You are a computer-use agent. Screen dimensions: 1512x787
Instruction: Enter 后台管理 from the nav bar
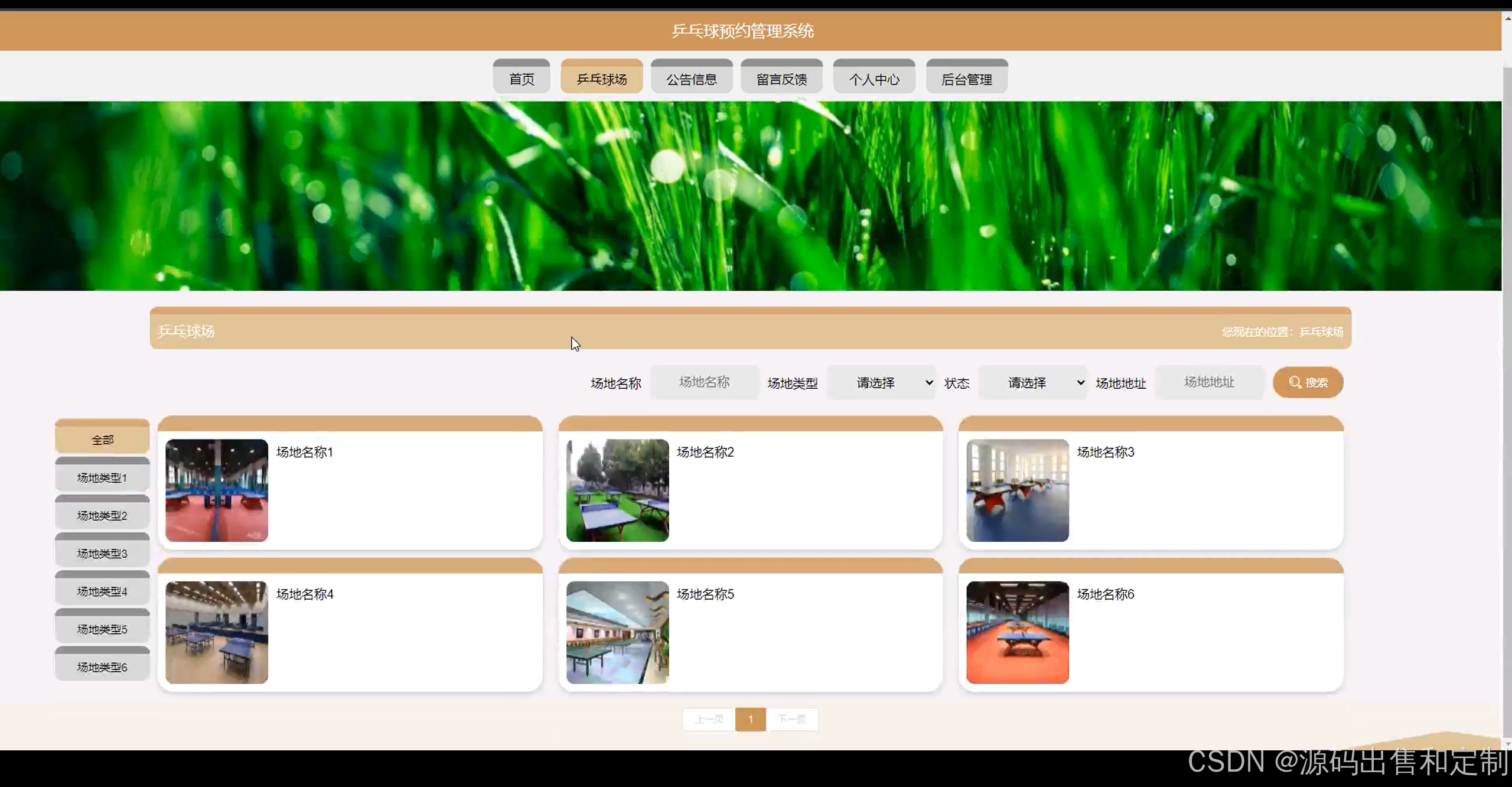point(966,79)
